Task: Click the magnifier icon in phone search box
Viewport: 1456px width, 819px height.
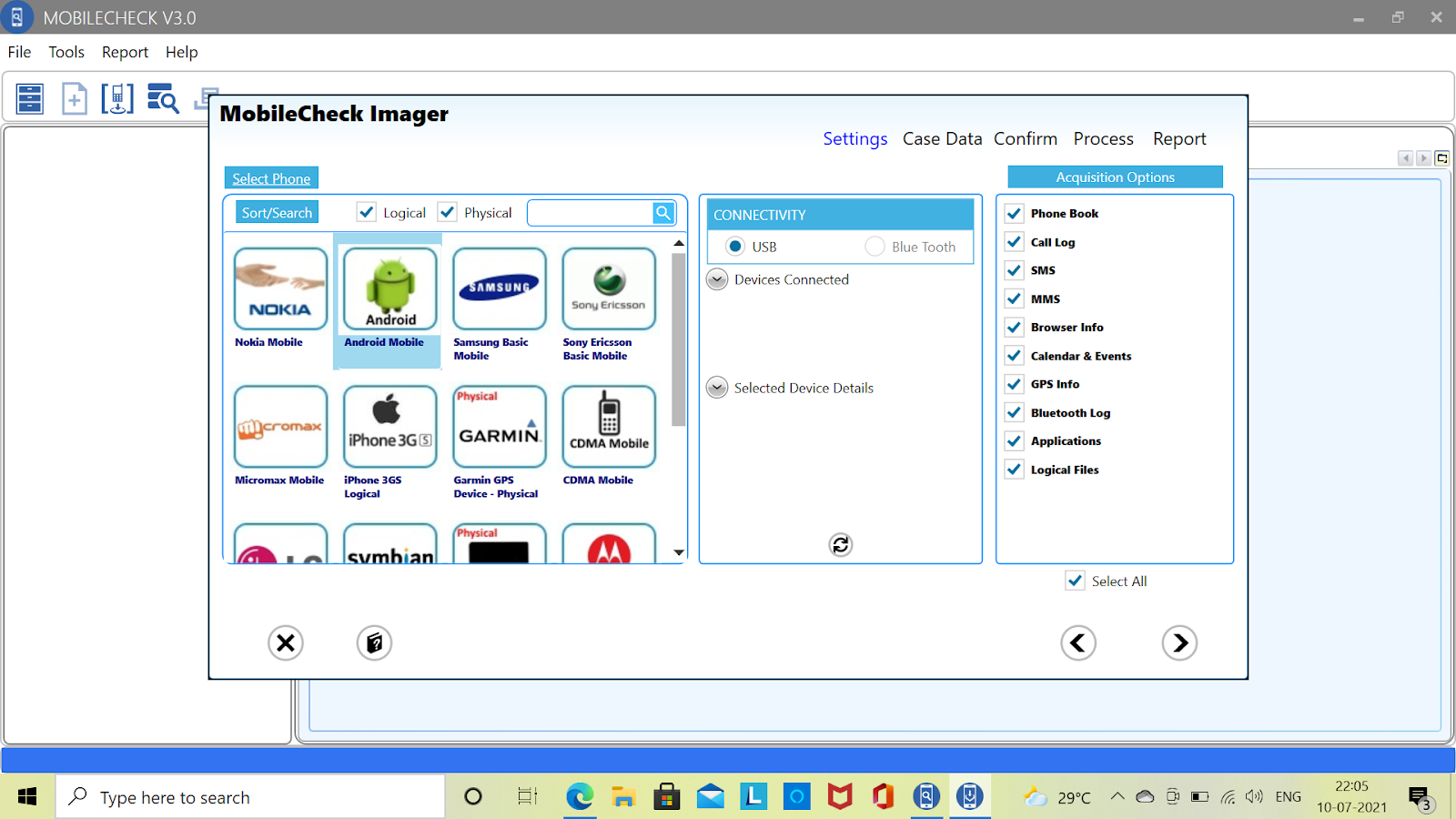Action: (663, 213)
